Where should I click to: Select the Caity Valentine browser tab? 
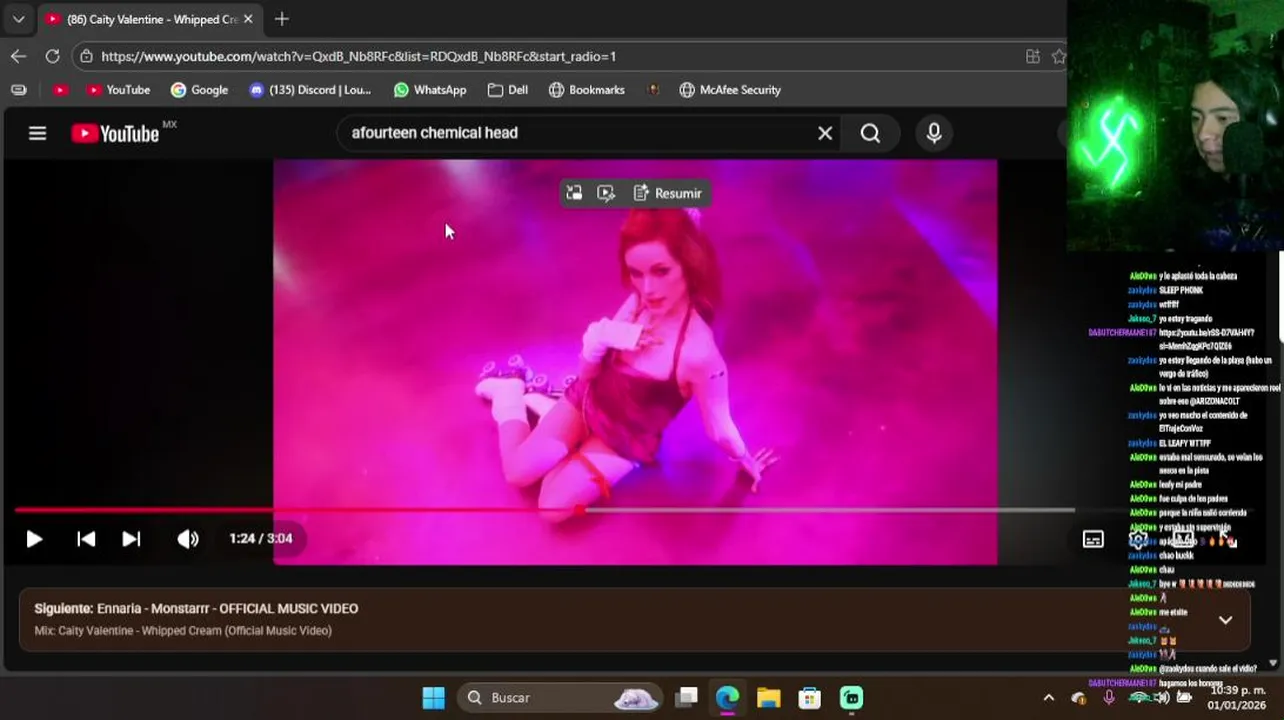(150, 19)
